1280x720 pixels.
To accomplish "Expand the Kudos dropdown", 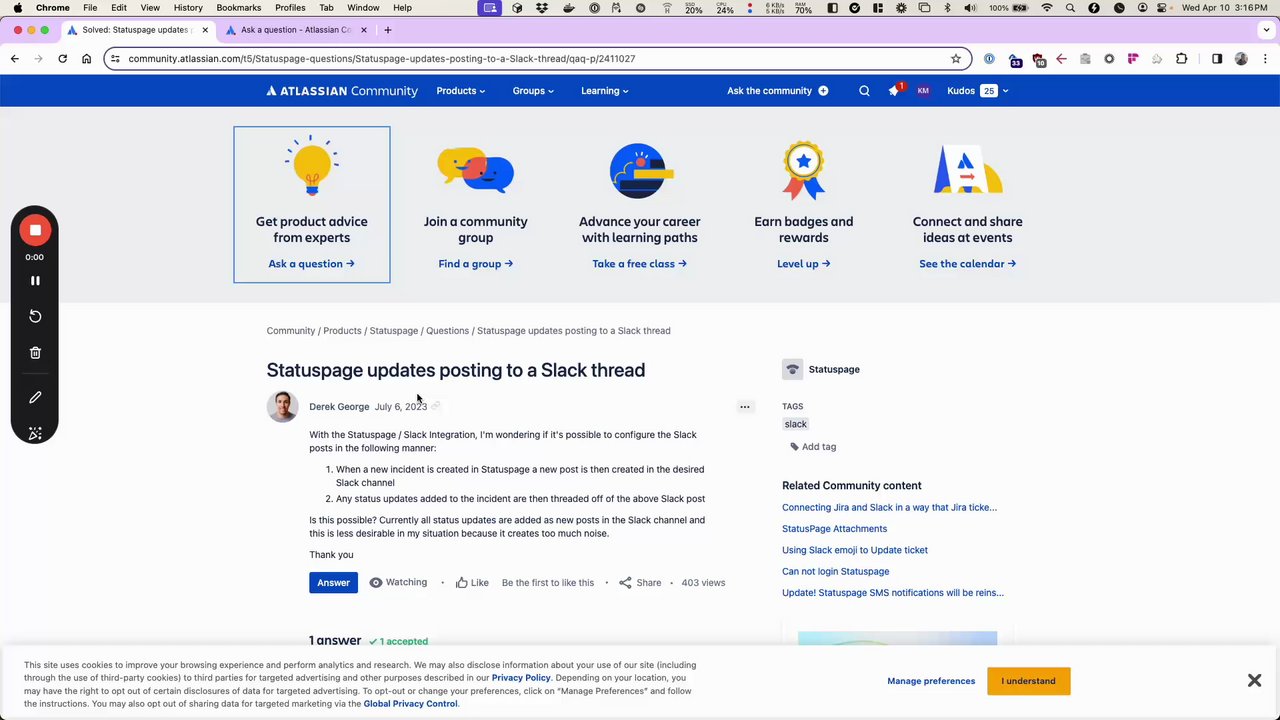I will (x=978, y=91).
